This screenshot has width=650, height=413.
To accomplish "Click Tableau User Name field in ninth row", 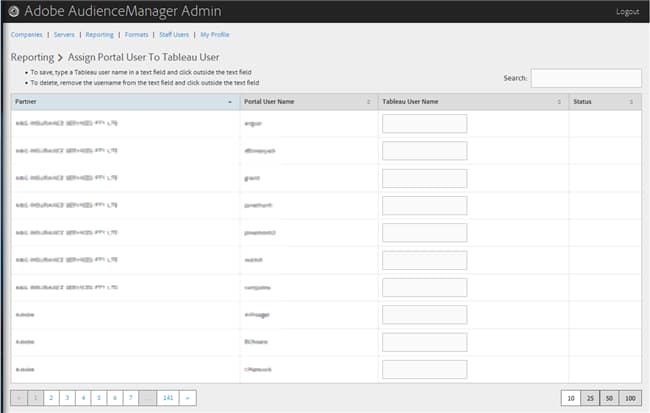I will coord(424,342).
